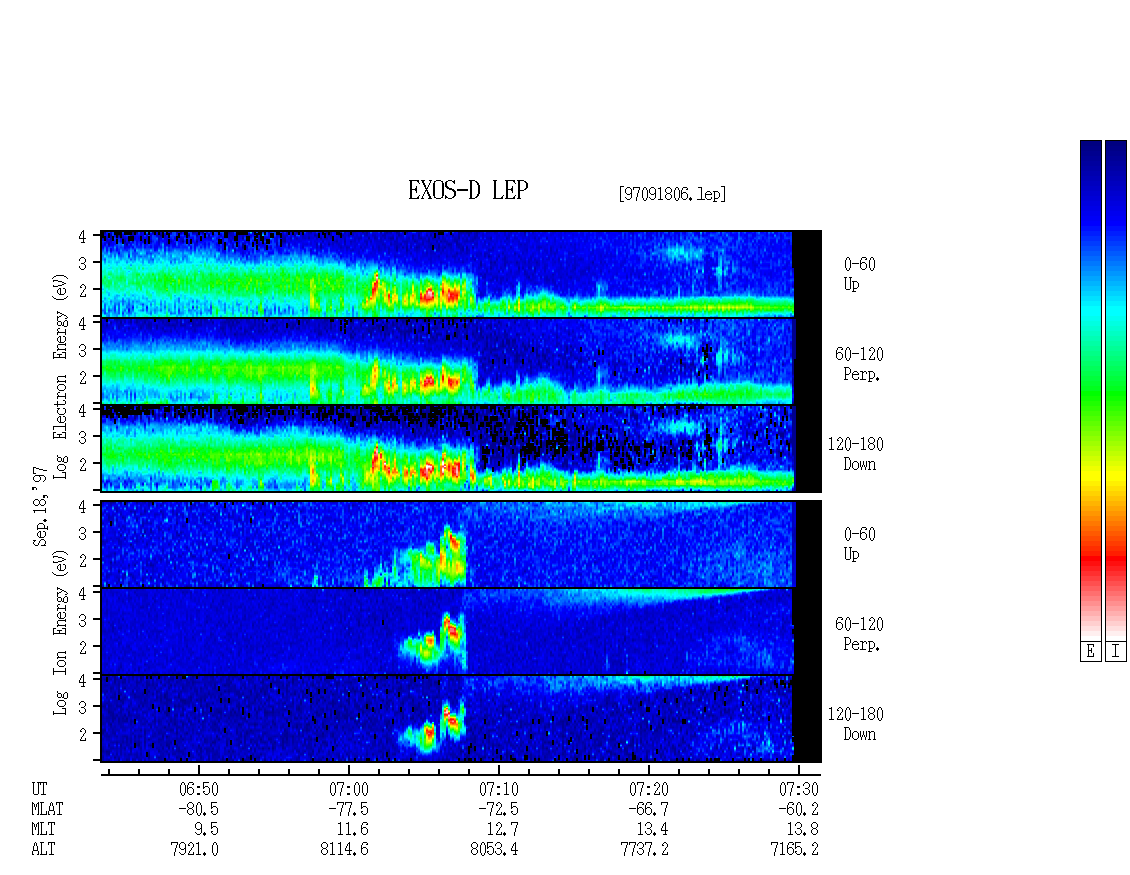Click the 06:50 UT tick label
Viewport: 1130px width, 875px height.
tap(199, 789)
